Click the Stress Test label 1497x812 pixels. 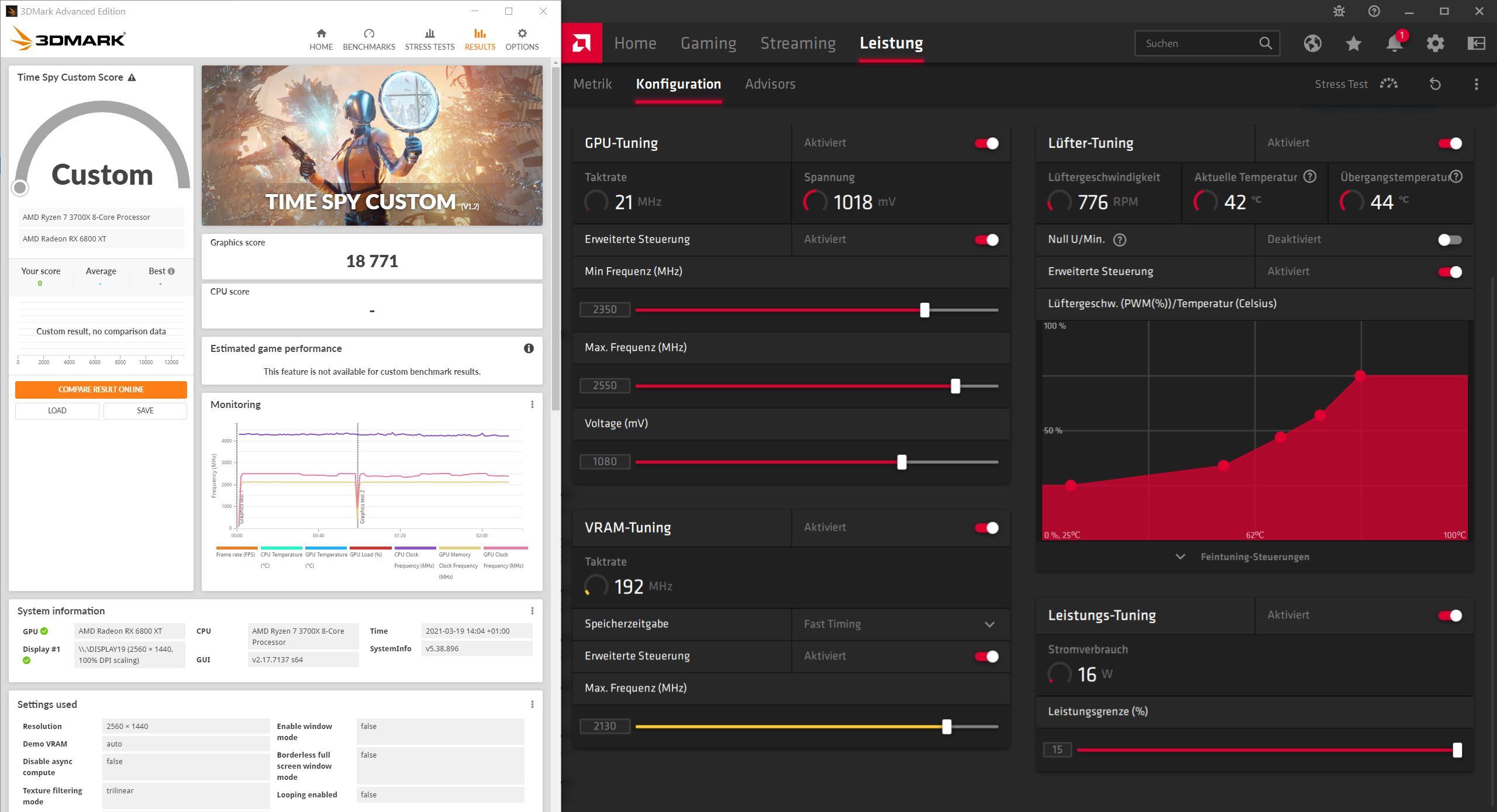pyautogui.click(x=1341, y=84)
